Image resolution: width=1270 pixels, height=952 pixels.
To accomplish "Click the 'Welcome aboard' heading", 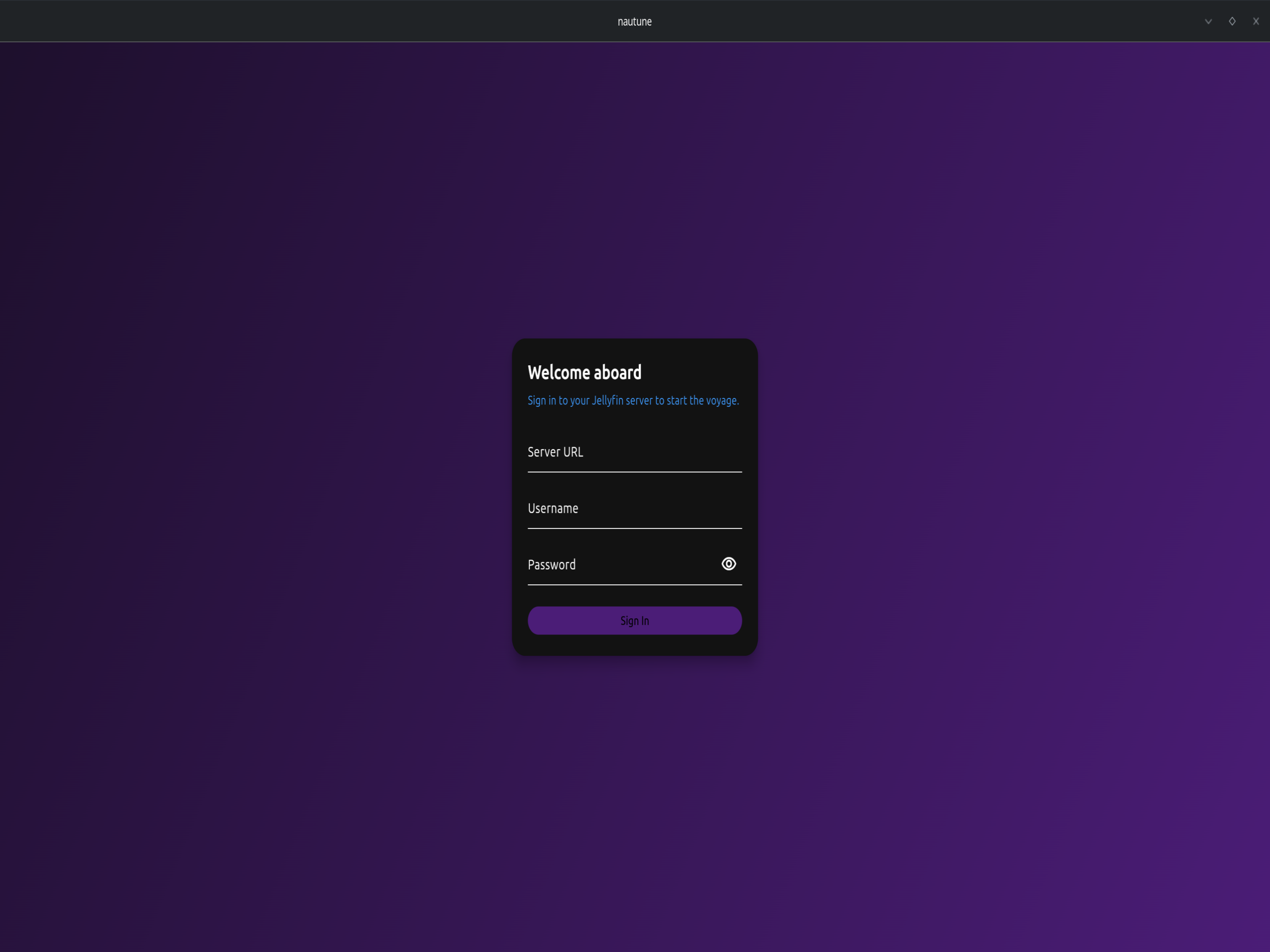I will [584, 373].
